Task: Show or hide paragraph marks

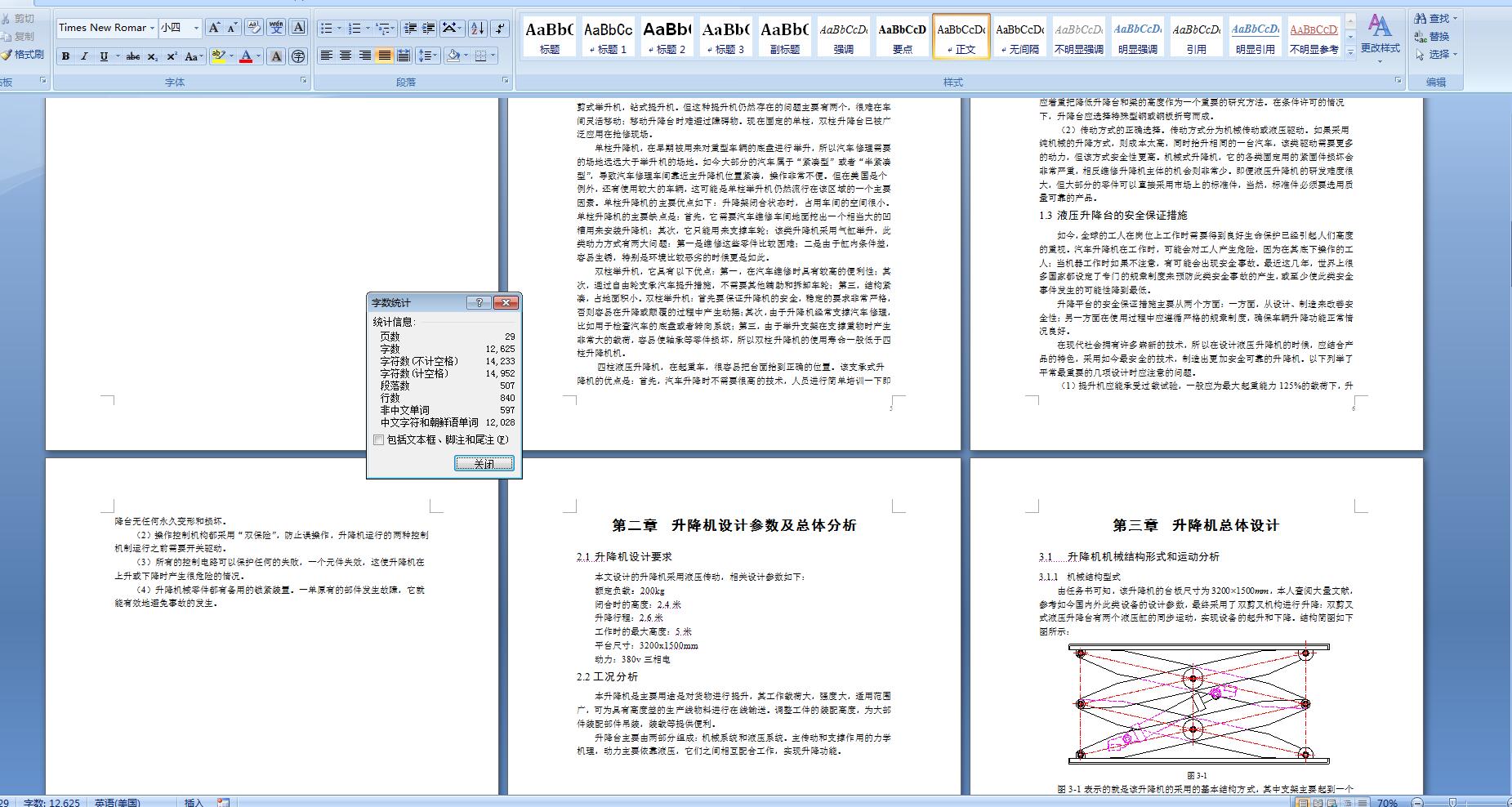Action: click(501, 28)
